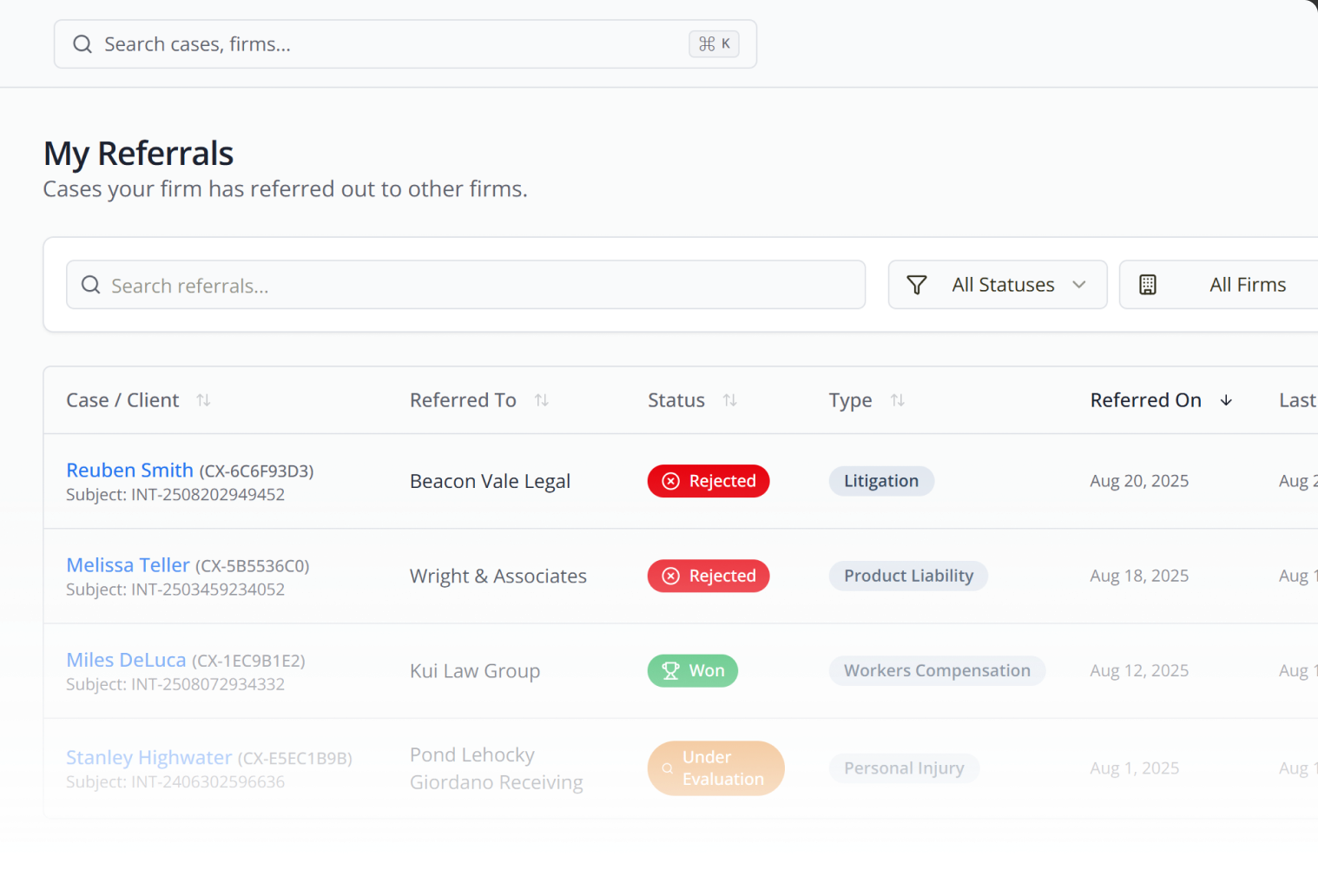Viewport: 1318px width, 896px height.
Task: Open Reuben Smith case link
Action: pyautogui.click(x=130, y=470)
